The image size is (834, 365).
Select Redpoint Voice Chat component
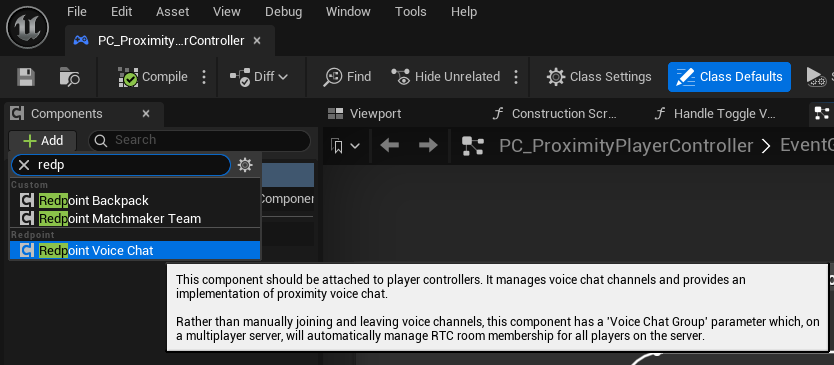pyautogui.click(x=135, y=250)
